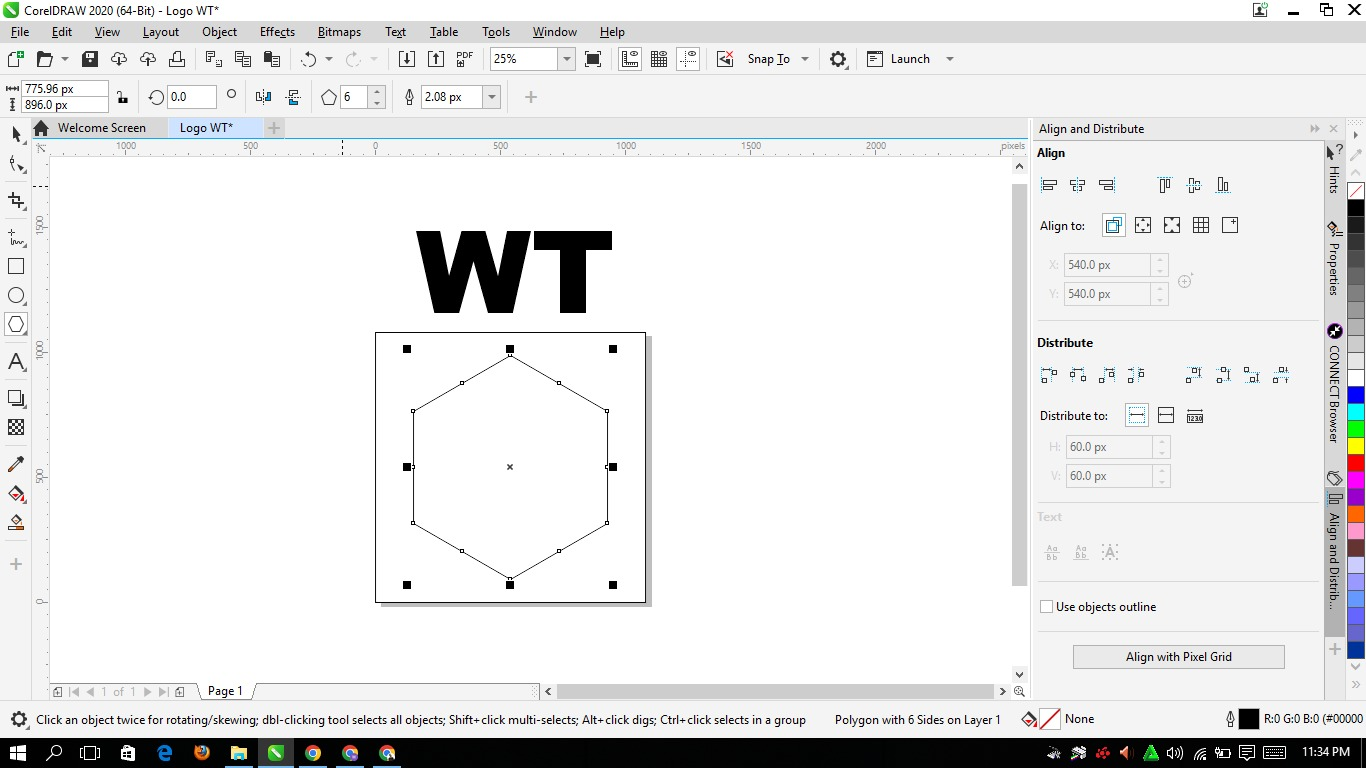Click the Align bottom icon

pyautogui.click(x=1222, y=185)
